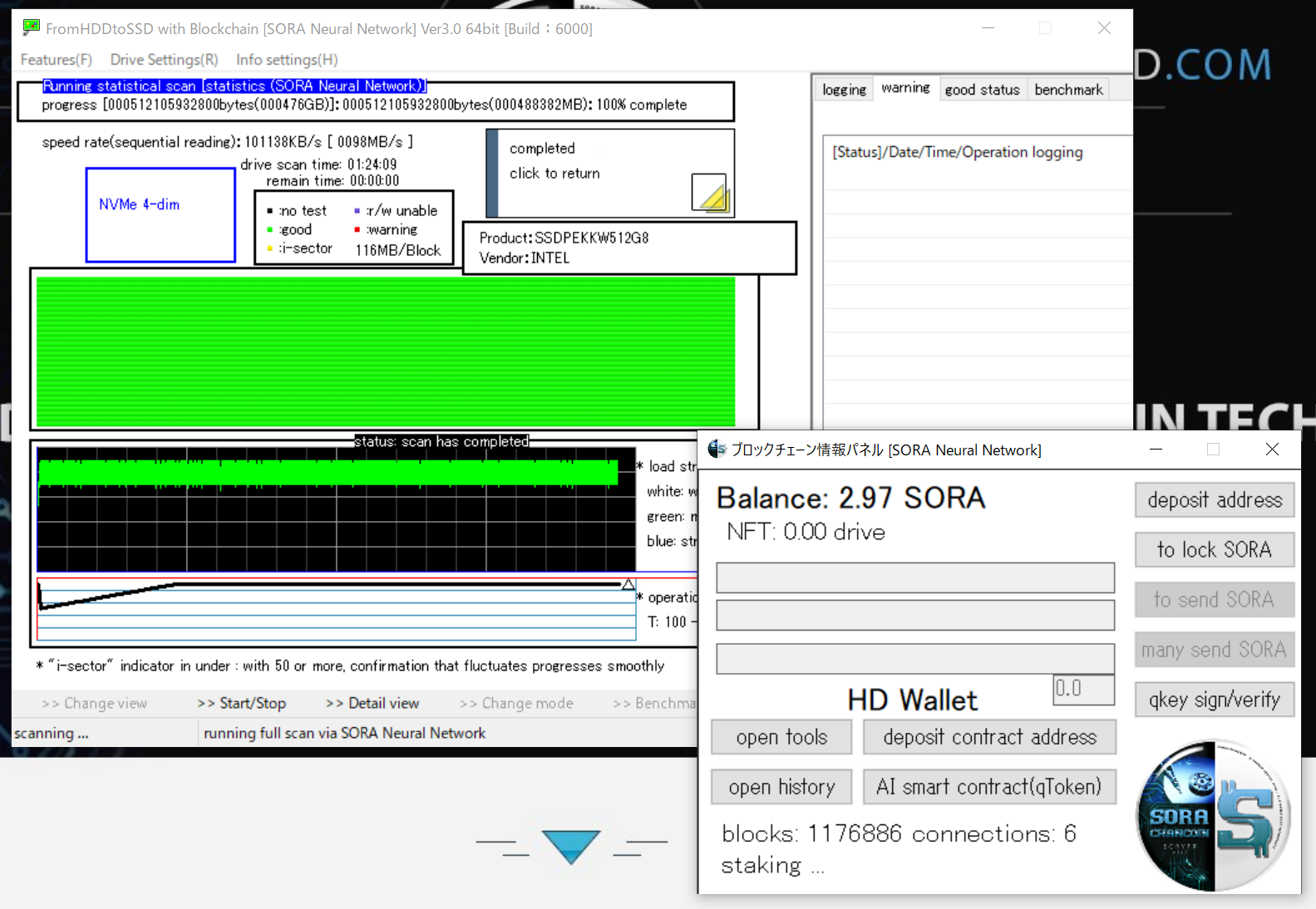Click the open history button
Image resolution: width=1316 pixels, height=909 pixels.
tap(781, 787)
